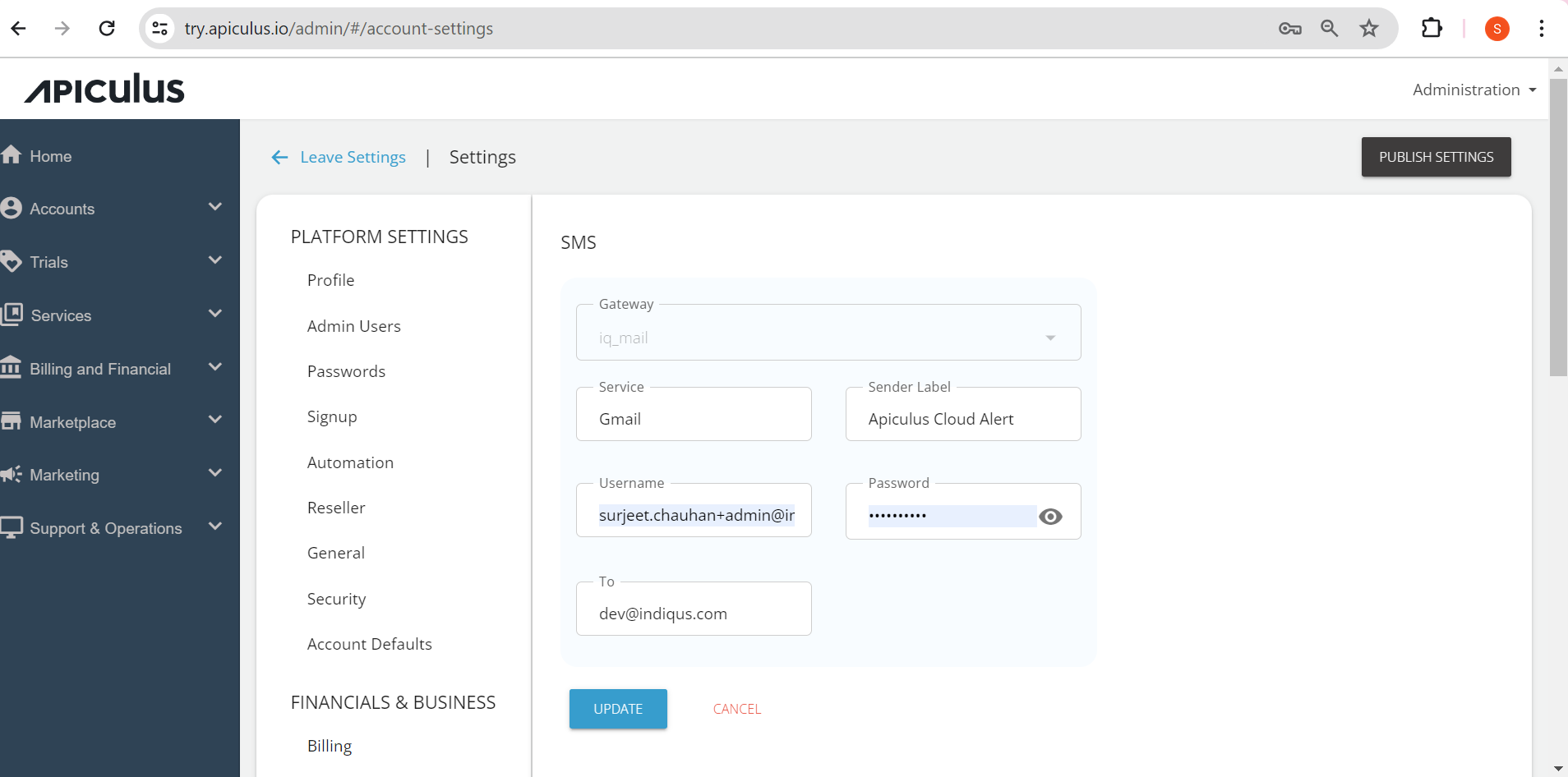Screen dimensions: 1568x777
Task: Click the Home icon in sidebar
Action: coord(12,154)
